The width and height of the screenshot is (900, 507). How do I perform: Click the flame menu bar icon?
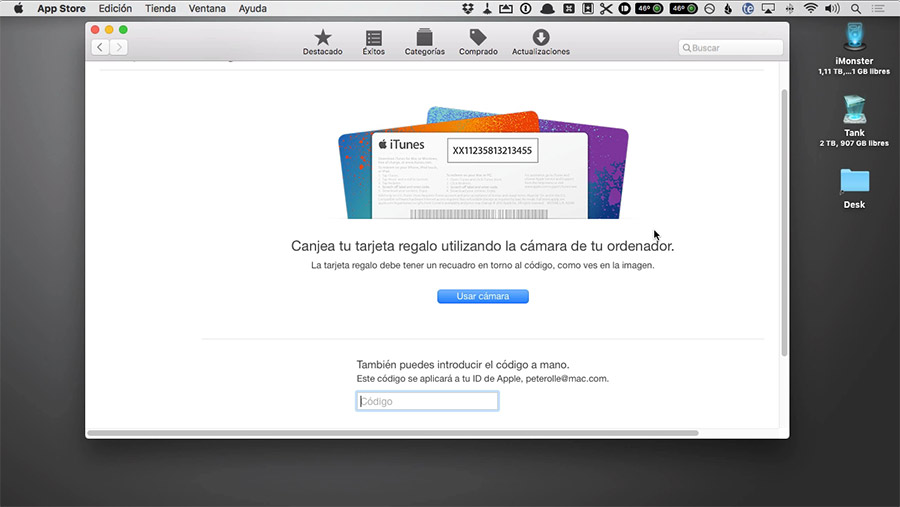pos(728,9)
